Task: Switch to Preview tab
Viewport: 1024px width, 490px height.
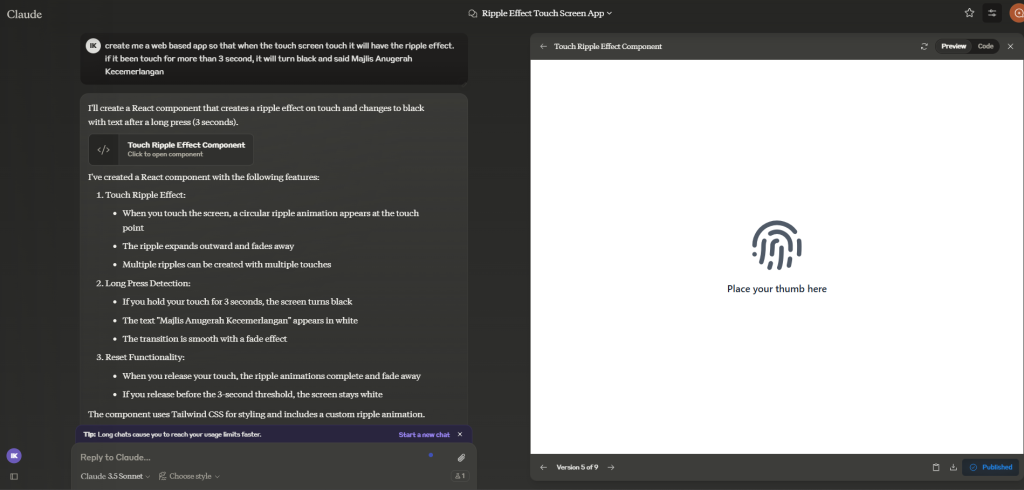Action: tap(953, 46)
